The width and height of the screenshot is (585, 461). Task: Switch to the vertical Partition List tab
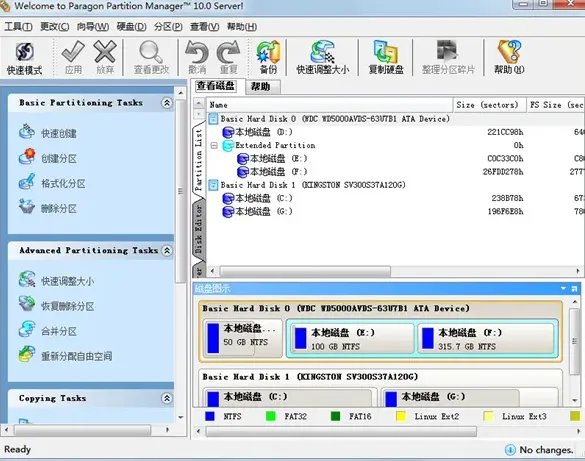tap(199, 159)
